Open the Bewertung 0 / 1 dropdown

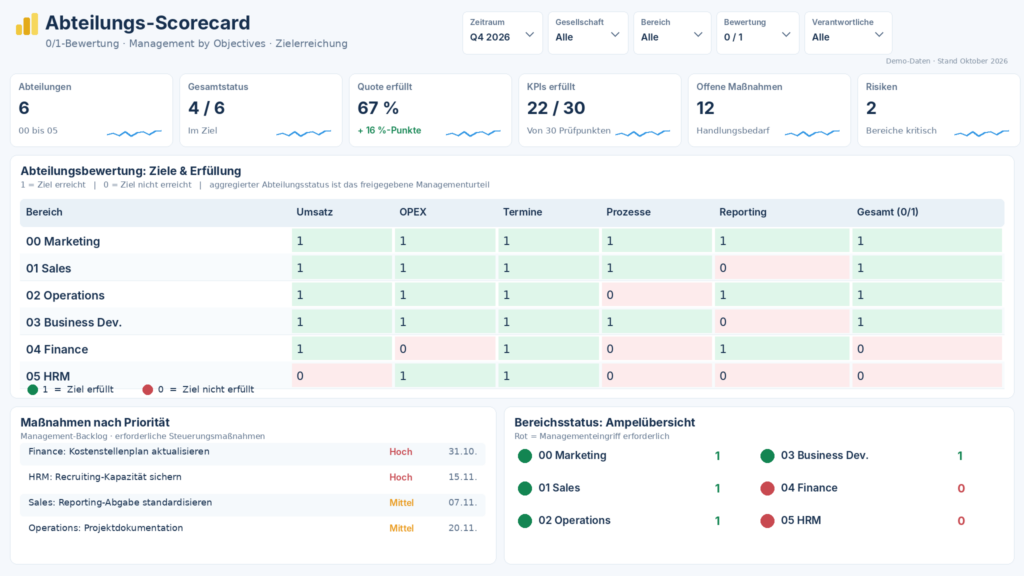coord(758,32)
